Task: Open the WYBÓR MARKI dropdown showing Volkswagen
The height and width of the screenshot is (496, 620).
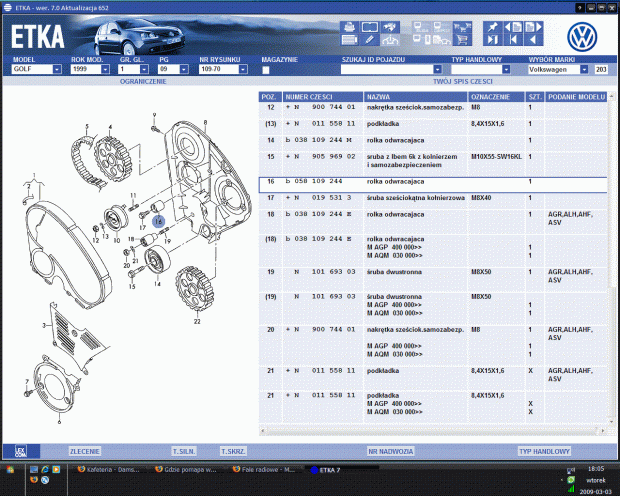Action: [584, 69]
